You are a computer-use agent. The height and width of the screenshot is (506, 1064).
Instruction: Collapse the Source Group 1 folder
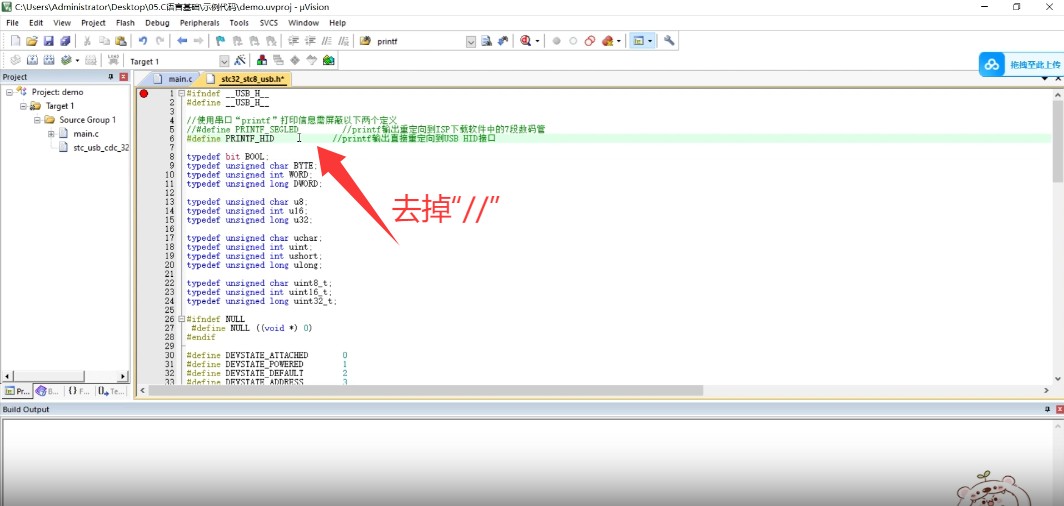pyautogui.click(x=37, y=120)
